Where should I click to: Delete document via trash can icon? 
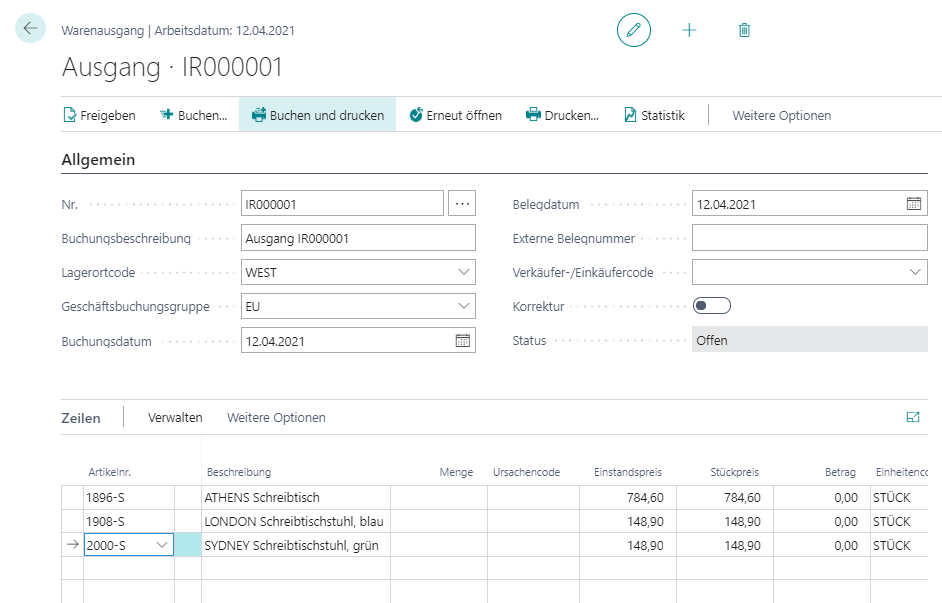click(744, 30)
